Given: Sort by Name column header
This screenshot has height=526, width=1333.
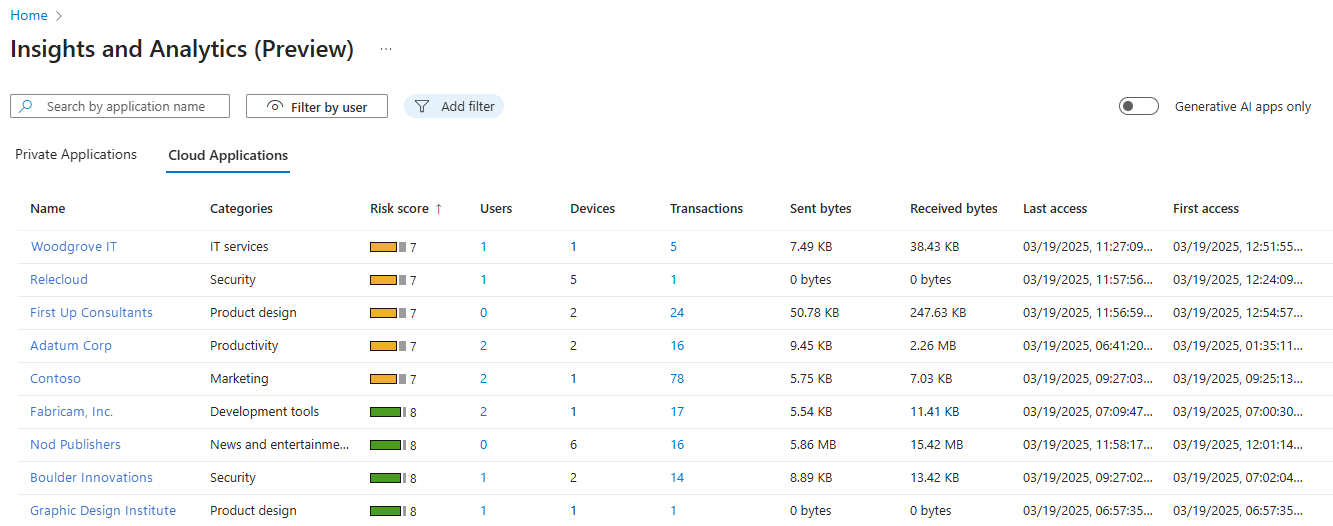Looking at the screenshot, I should 48,209.
